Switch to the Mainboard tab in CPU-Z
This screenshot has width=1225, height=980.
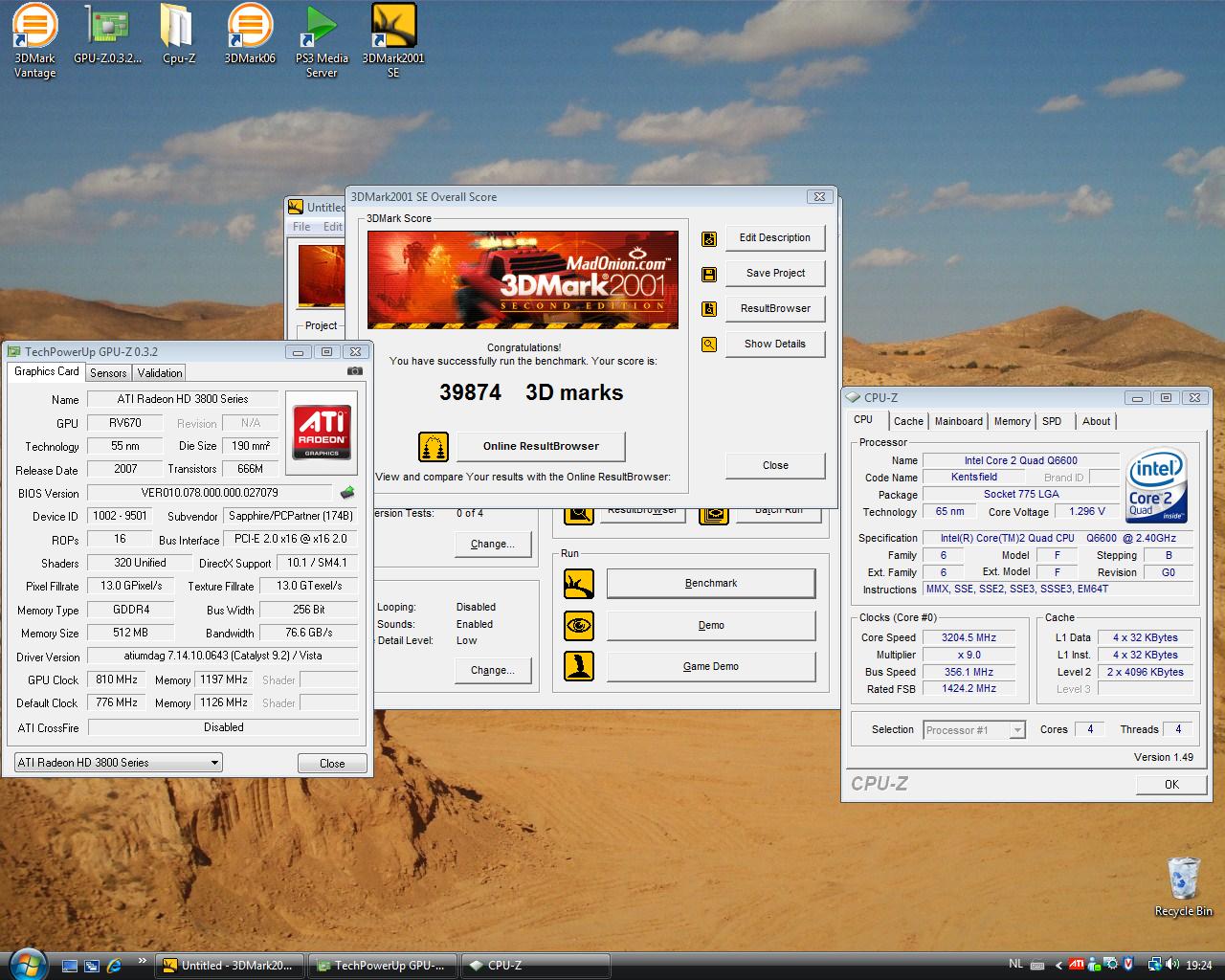958,421
